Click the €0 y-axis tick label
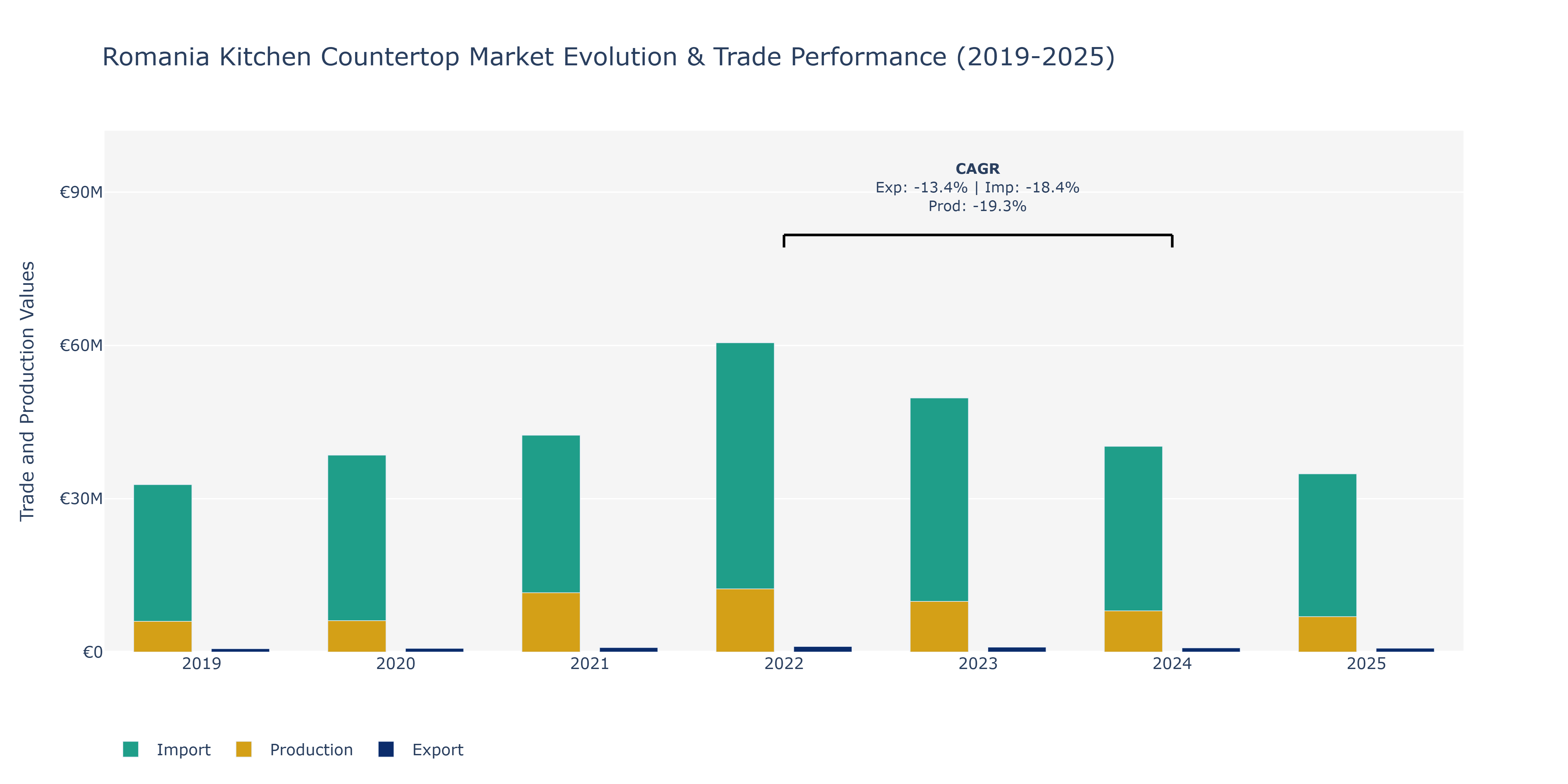1568x784 pixels. pos(92,653)
